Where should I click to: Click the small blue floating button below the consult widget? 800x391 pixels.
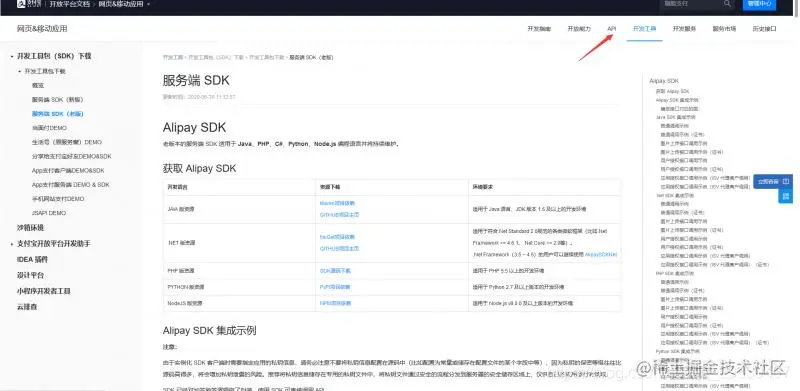click(785, 196)
